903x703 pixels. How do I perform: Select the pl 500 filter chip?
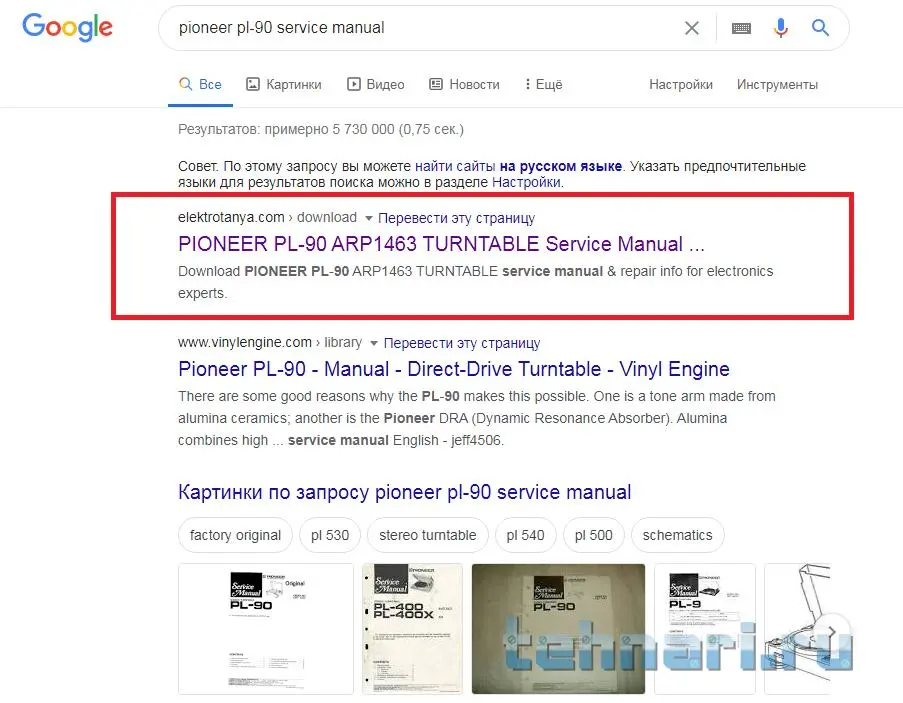pyautogui.click(x=594, y=535)
